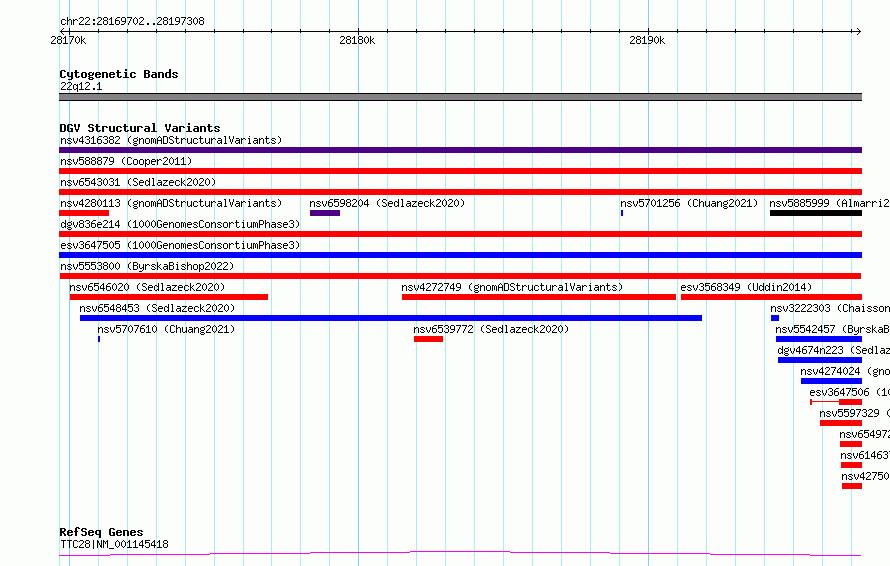Click the nsv6546020 Sedlazeck2020 label

[147, 287]
